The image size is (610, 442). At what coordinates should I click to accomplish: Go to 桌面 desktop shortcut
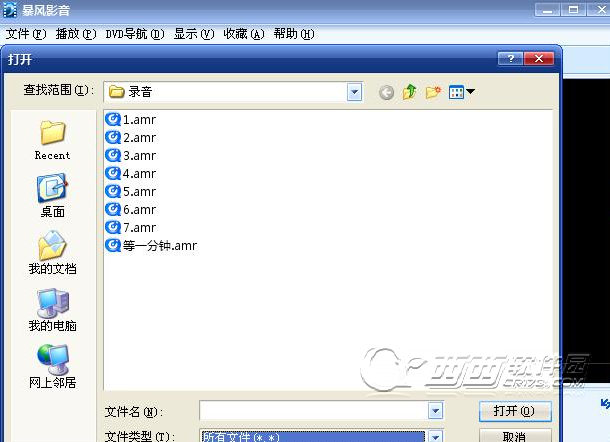pos(53,196)
